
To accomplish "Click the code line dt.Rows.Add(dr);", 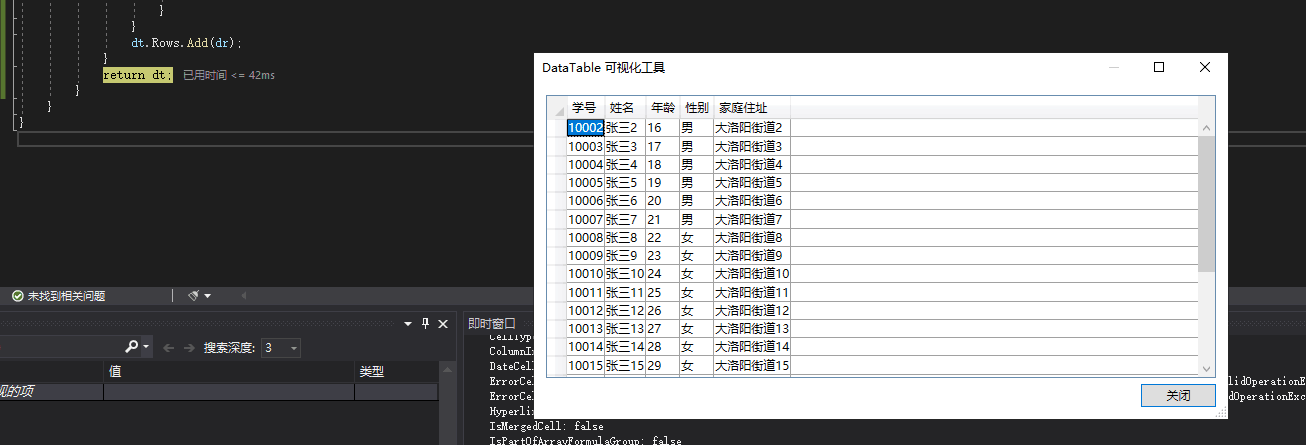I will click(x=187, y=43).
